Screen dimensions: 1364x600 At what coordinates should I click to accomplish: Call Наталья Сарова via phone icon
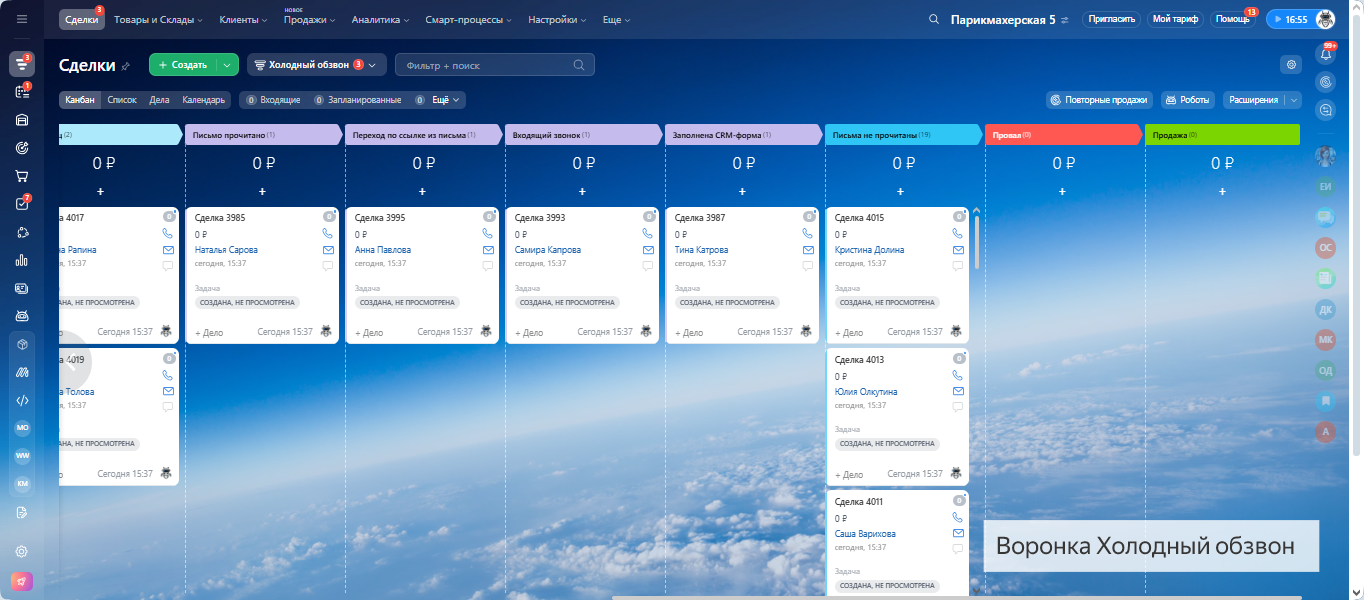click(328, 233)
